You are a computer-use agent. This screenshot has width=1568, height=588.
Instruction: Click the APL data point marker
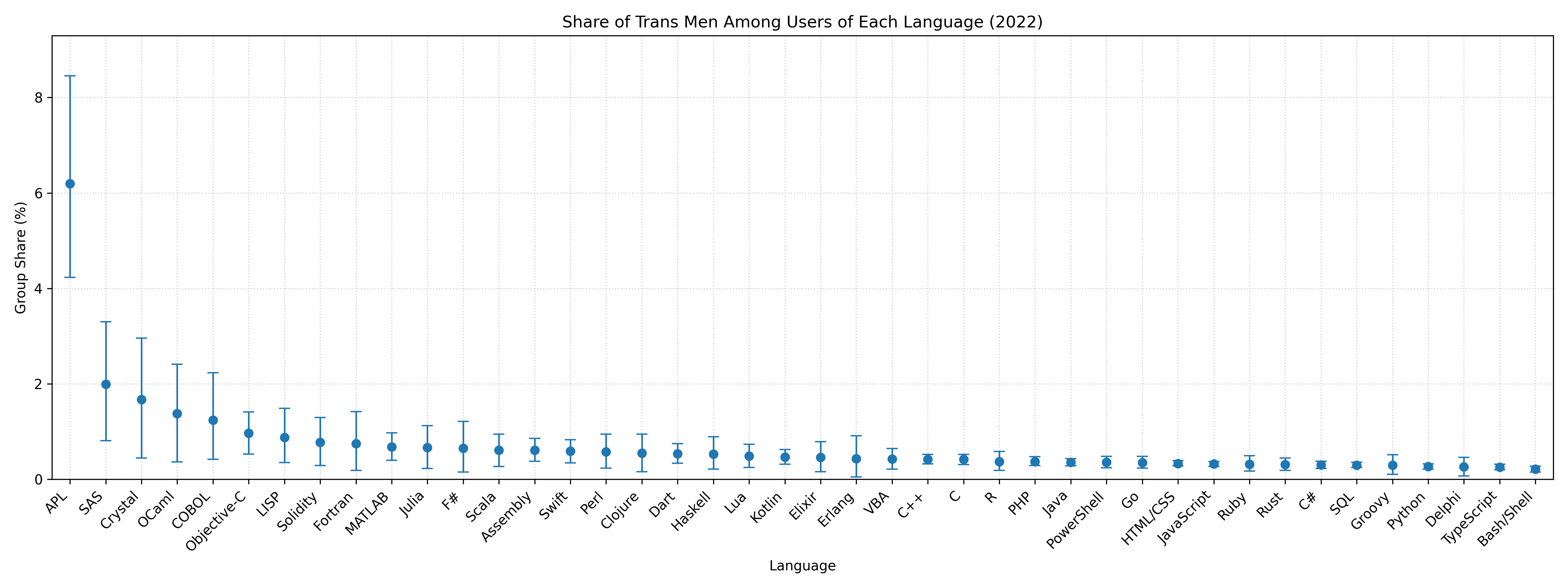click(x=70, y=184)
